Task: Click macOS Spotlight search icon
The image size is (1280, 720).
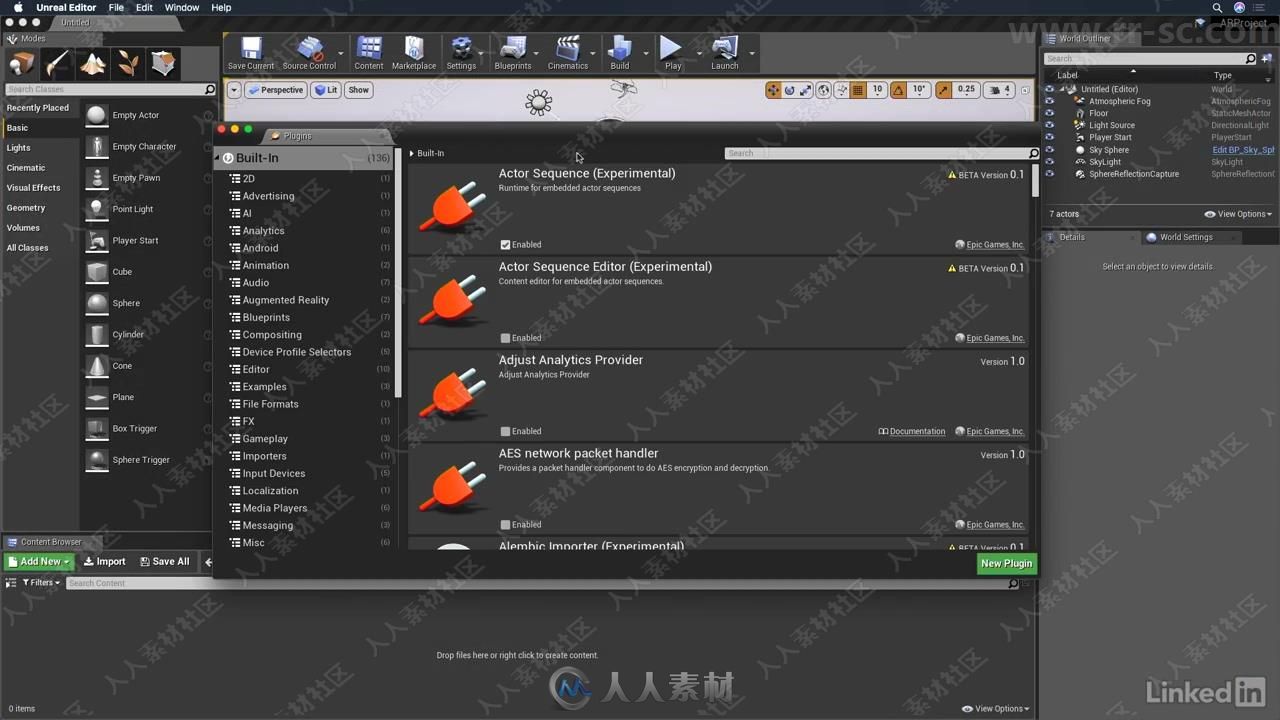Action: point(1217,7)
